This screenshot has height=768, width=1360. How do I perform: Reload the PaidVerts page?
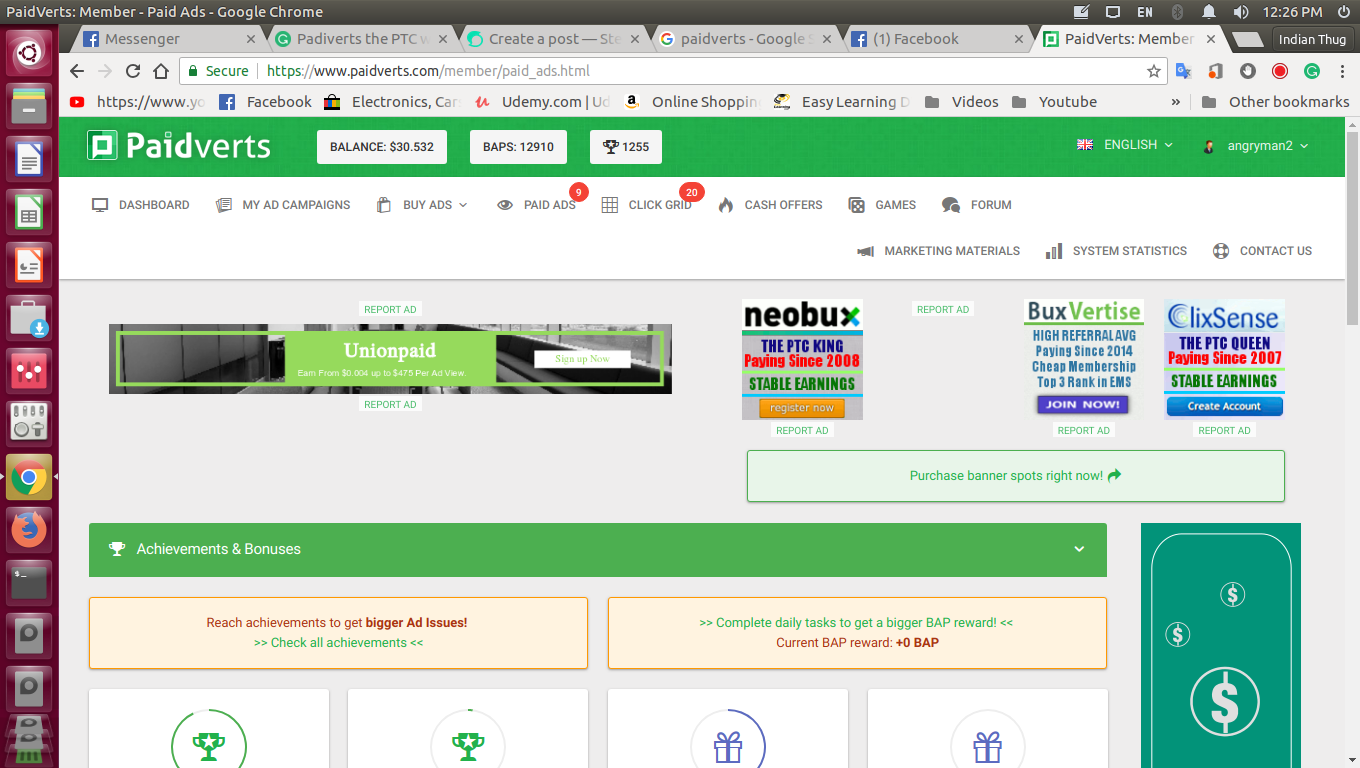[133, 71]
